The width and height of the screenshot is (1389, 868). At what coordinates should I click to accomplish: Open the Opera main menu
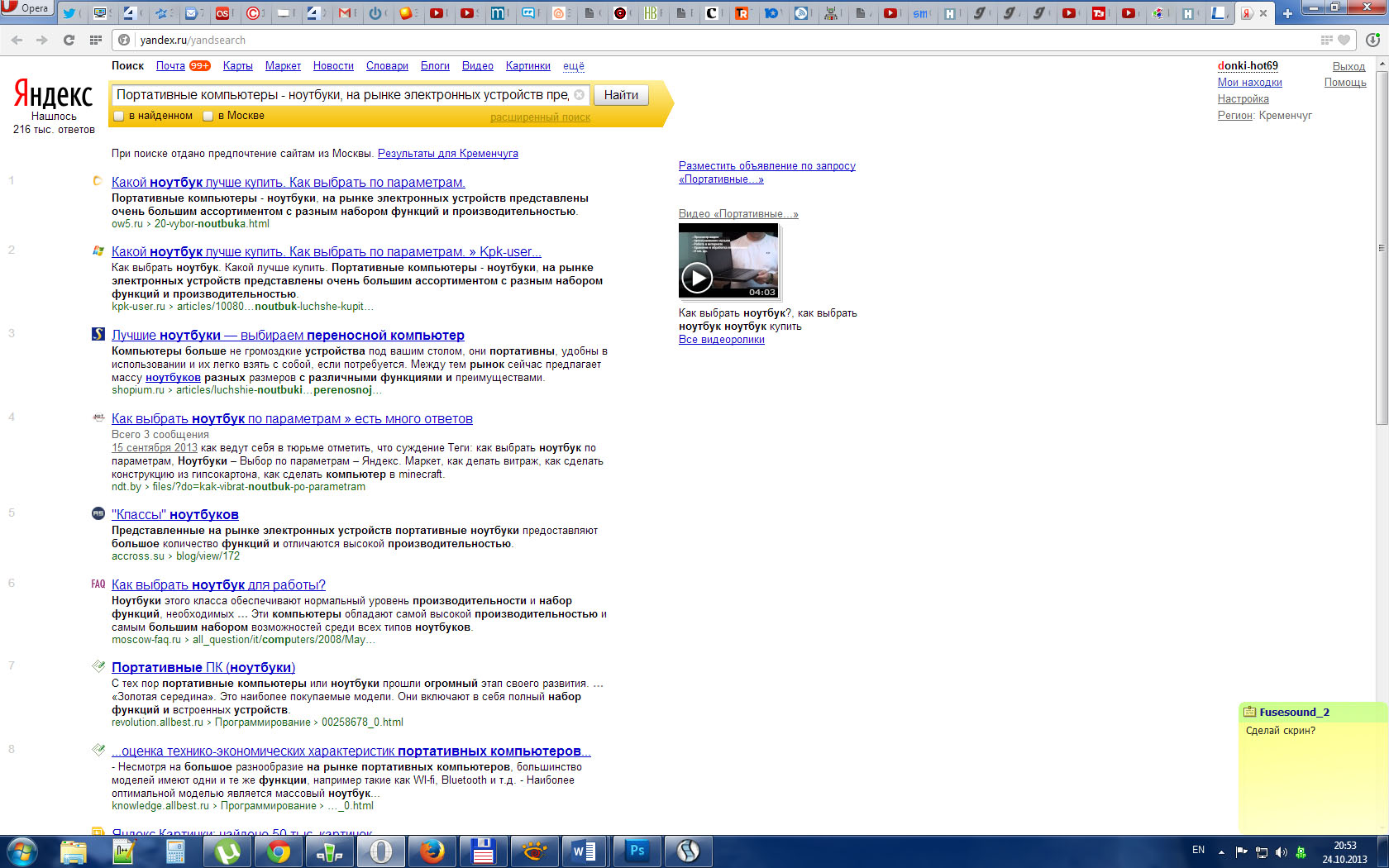point(27,8)
